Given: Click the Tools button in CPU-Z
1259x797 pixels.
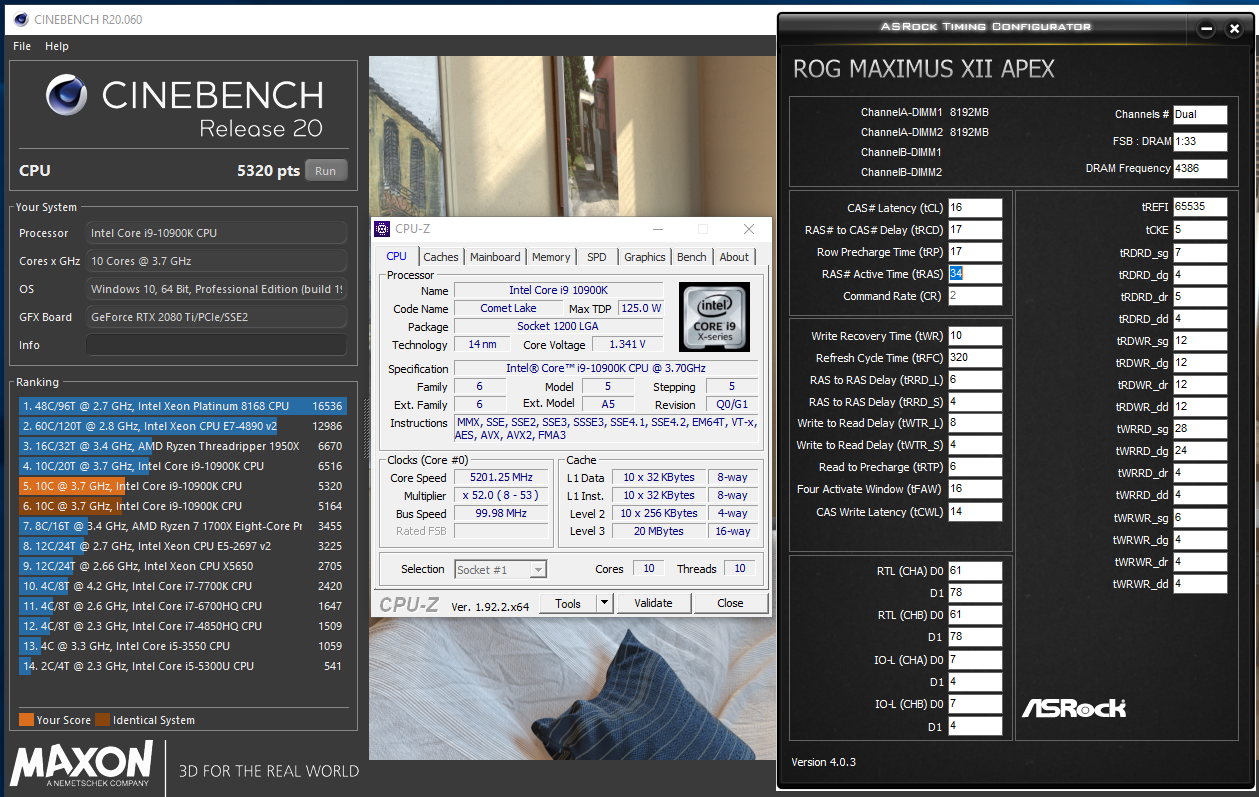Looking at the screenshot, I should (568, 603).
